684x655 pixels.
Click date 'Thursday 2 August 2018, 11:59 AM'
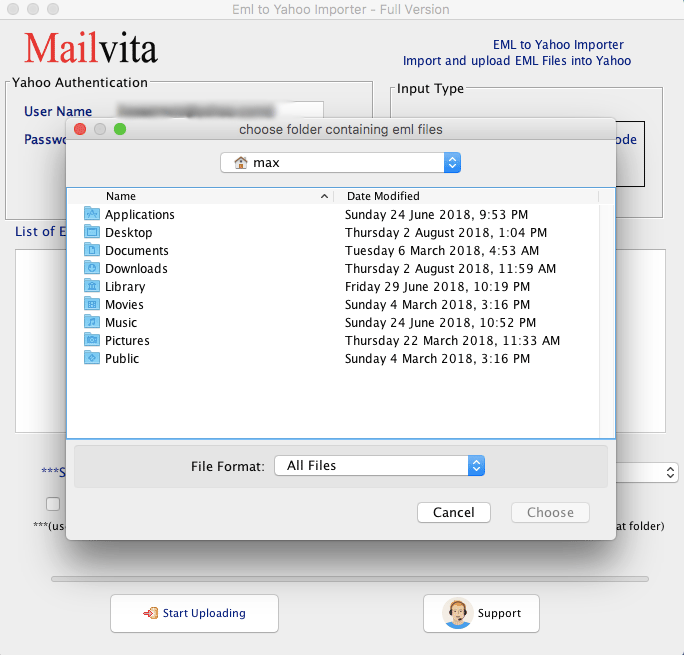click(x=450, y=269)
